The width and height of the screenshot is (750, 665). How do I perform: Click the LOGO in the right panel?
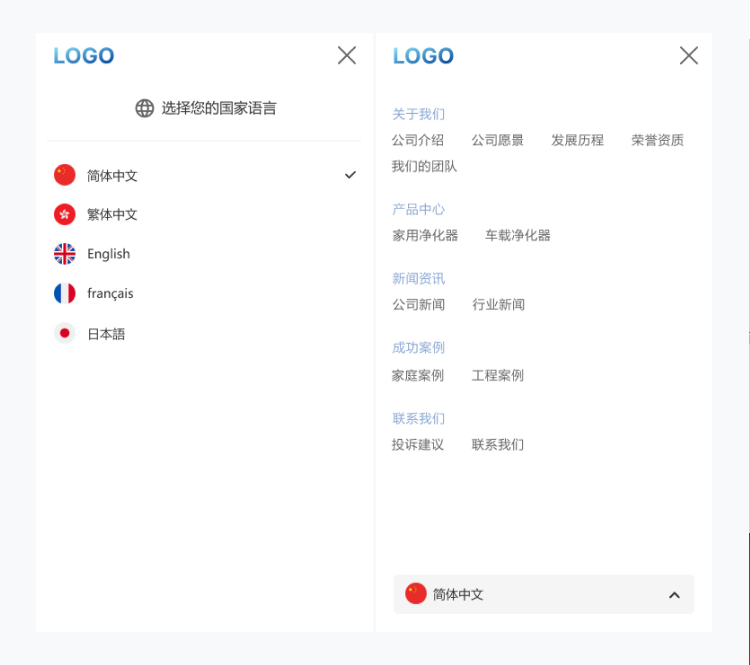[x=423, y=56]
